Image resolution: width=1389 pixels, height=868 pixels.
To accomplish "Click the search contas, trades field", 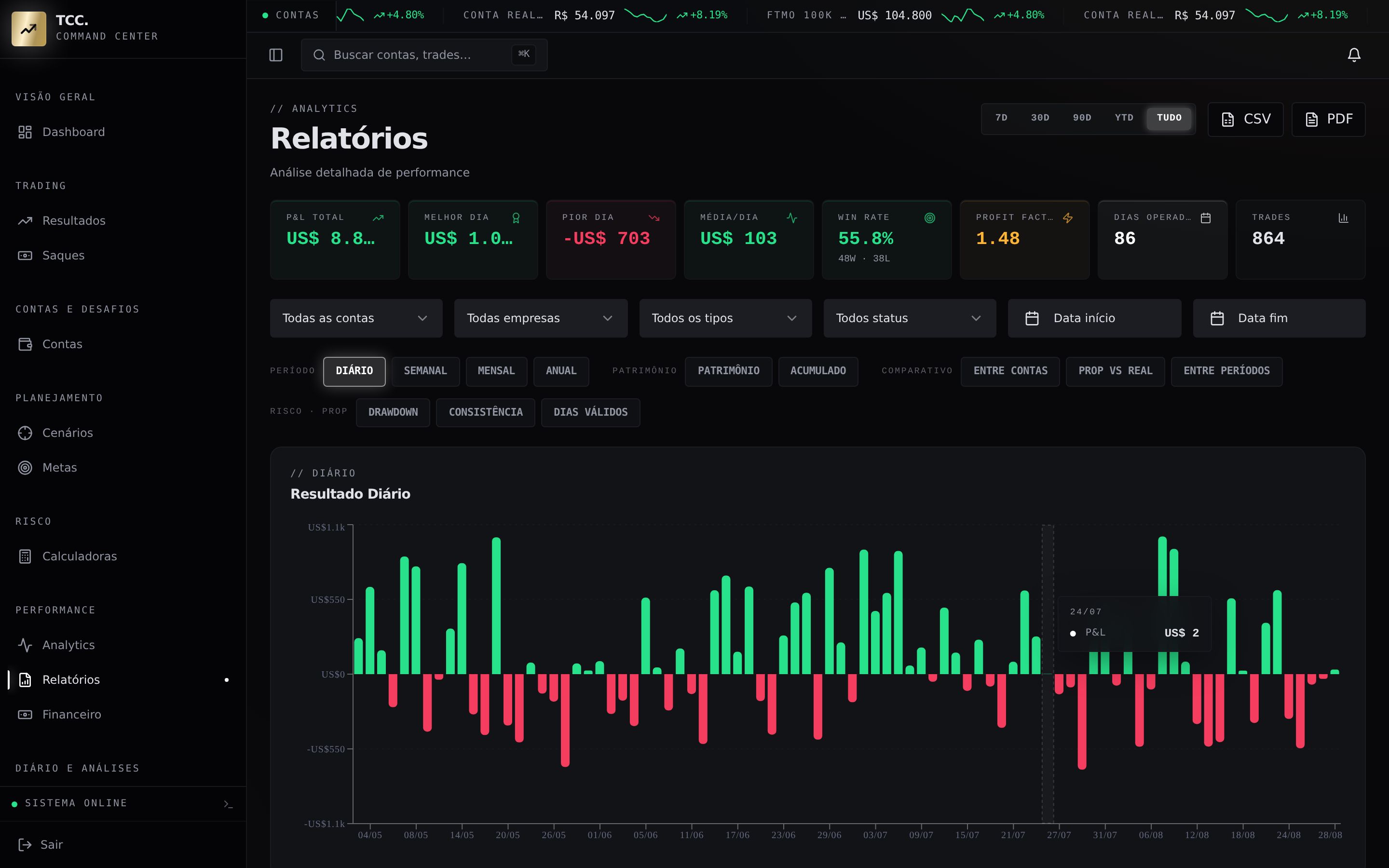I will (x=424, y=55).
